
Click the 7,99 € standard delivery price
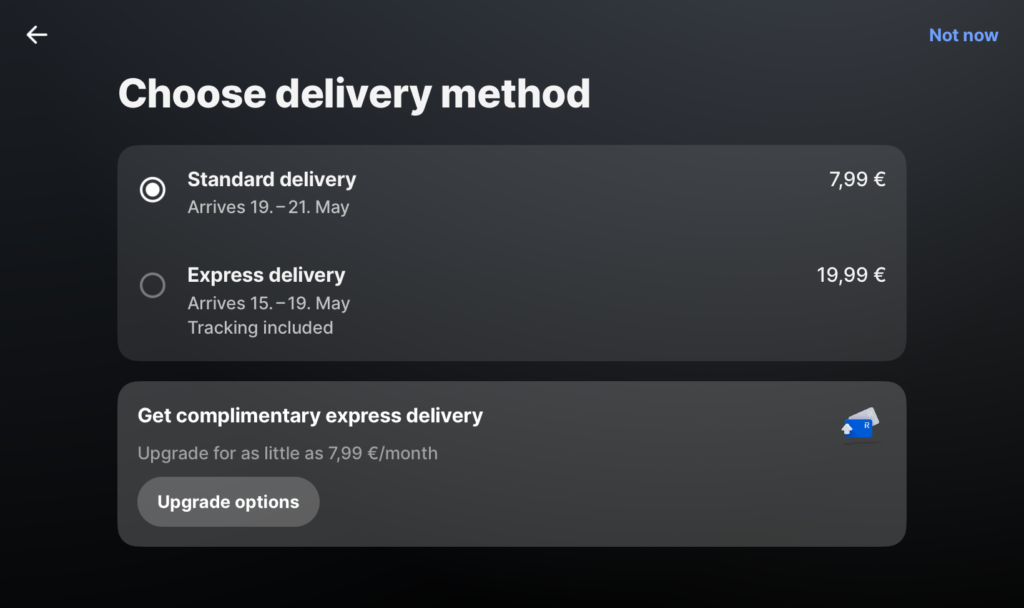pos(857,180)
